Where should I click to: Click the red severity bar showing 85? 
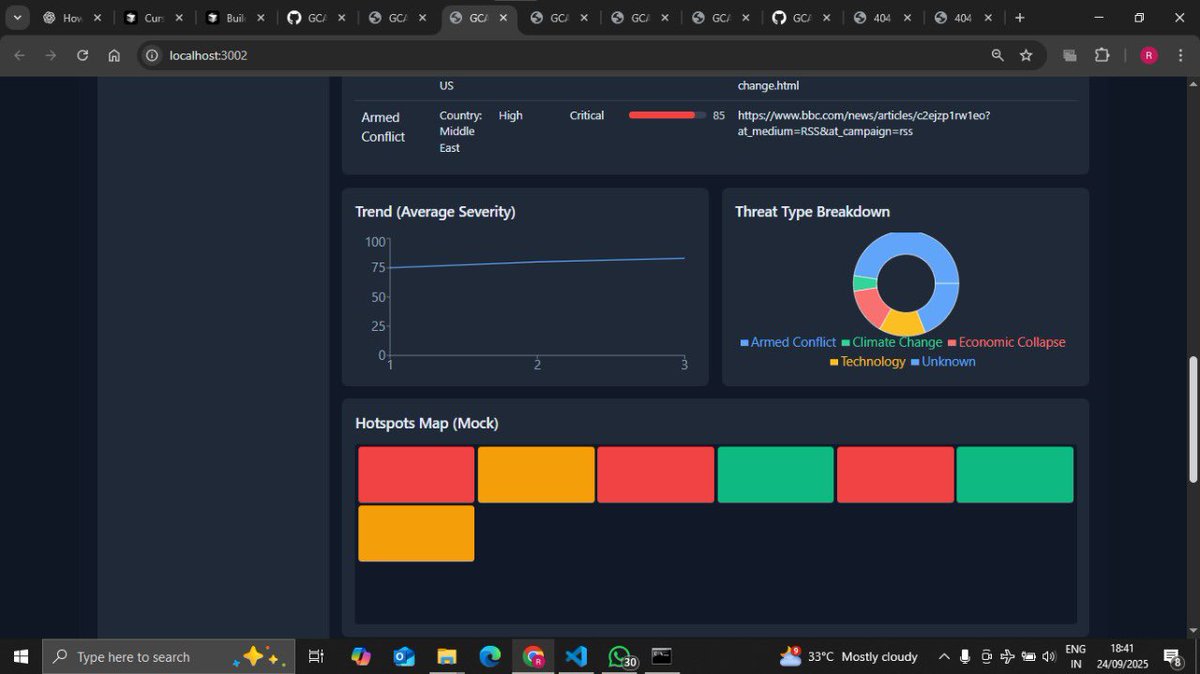[667, 115]
